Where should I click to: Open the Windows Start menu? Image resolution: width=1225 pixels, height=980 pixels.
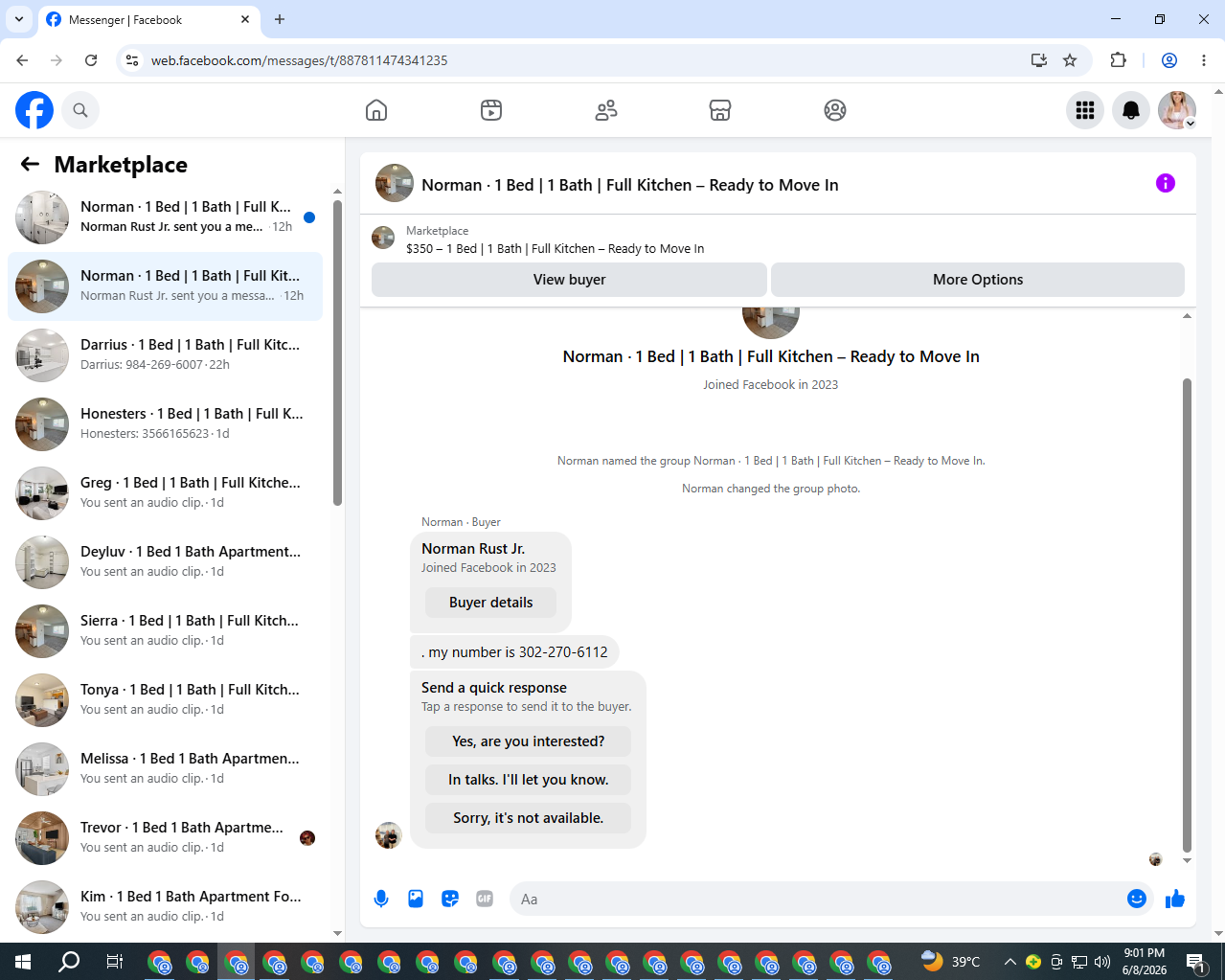coord(23,961)
